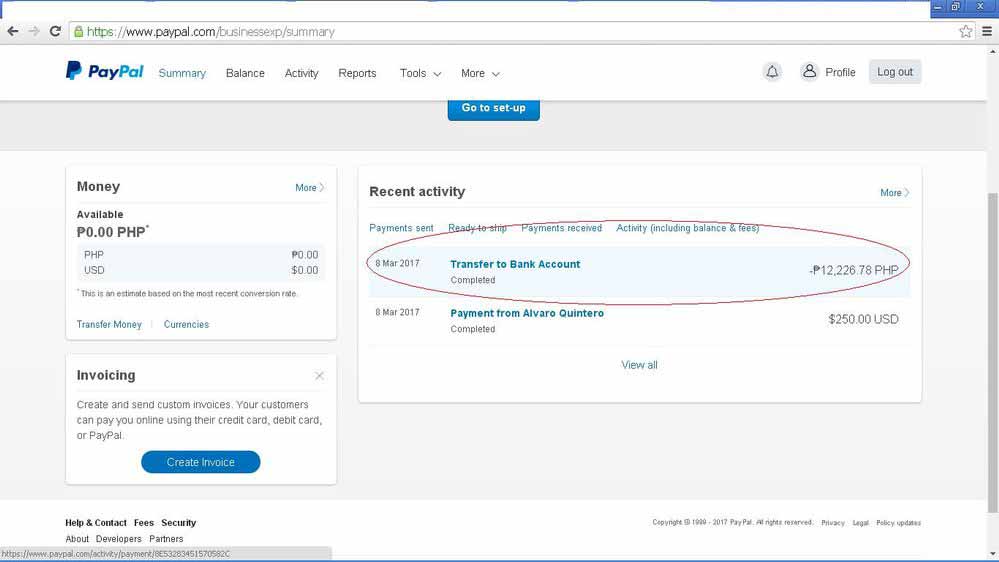This screenshot has height=562, width=999.
Task: Select the Payments sent filter tab
Action: tap(401, 228)
